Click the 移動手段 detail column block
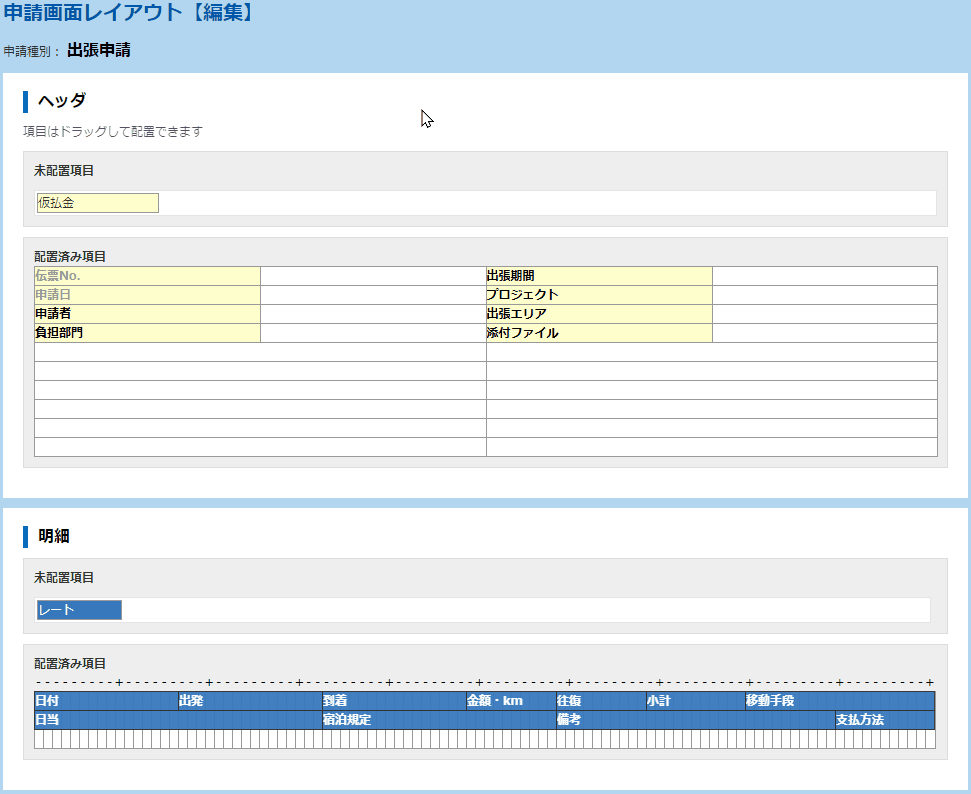The width and height of the screenshot is (971, 794). tap(840, 701)
